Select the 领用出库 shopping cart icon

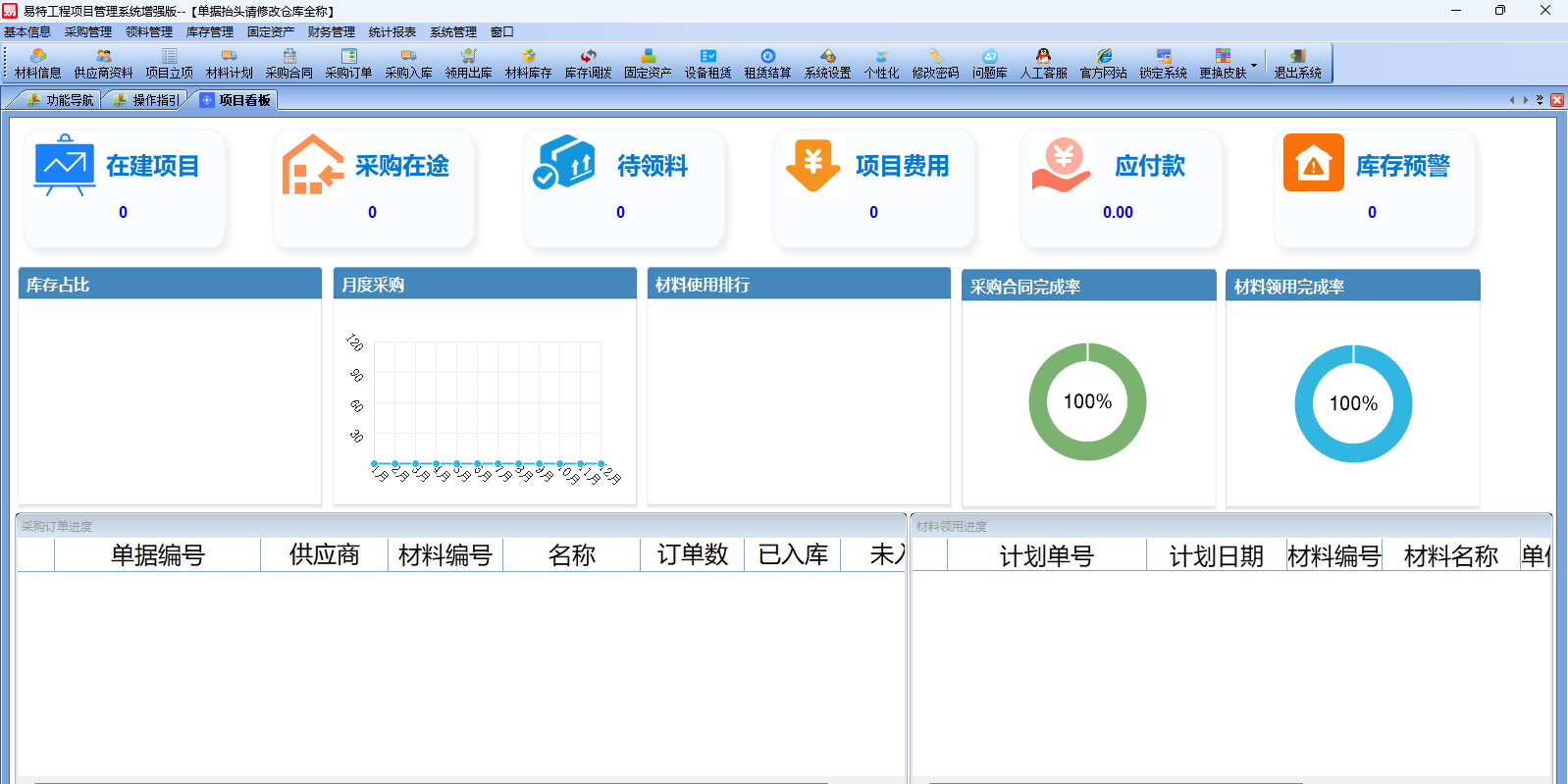click(x=468, y=64)
